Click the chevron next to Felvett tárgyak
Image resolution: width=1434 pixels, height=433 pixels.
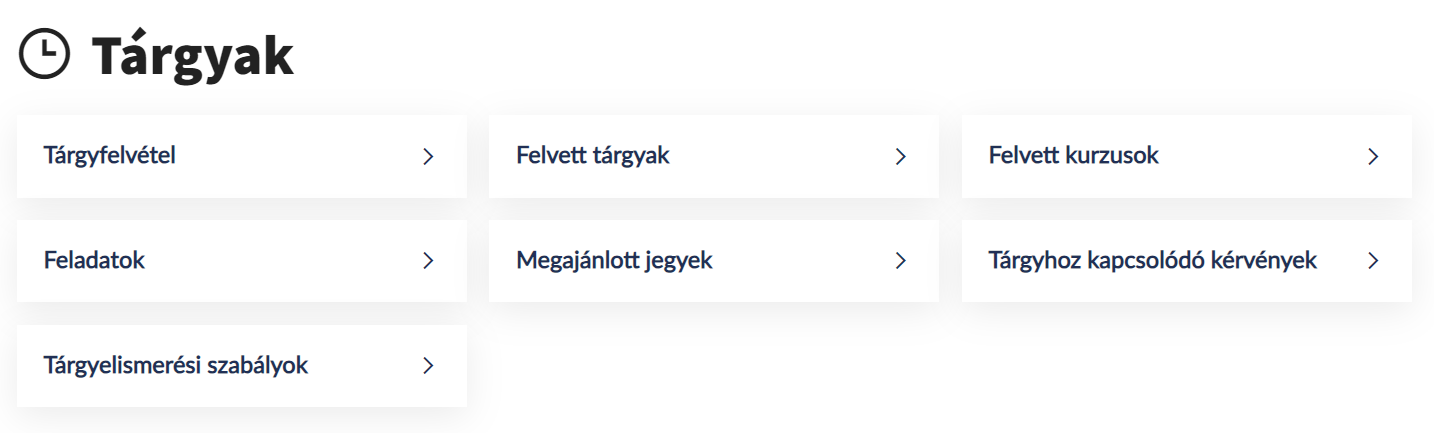tap(900, 157)
